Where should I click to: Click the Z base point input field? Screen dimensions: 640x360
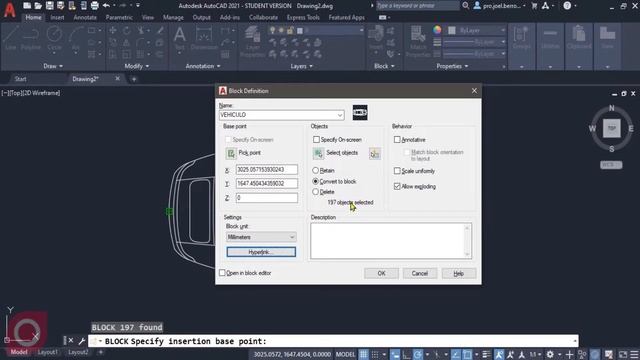267,198
